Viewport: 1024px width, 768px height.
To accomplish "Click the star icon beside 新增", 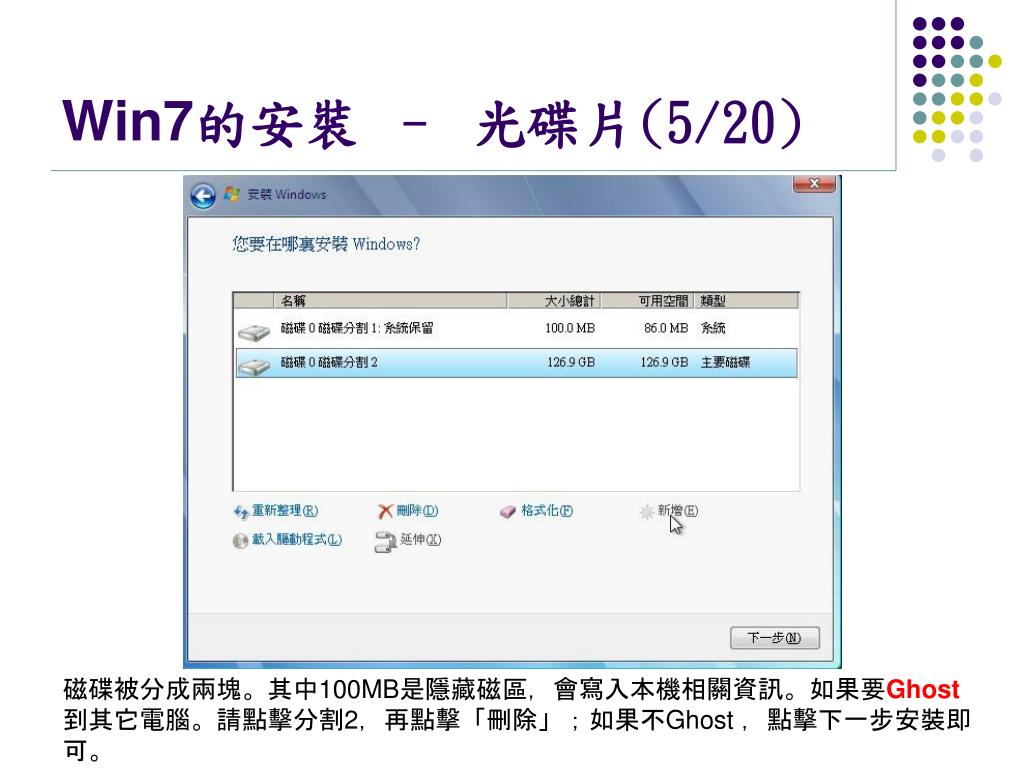I will point(647,512).
